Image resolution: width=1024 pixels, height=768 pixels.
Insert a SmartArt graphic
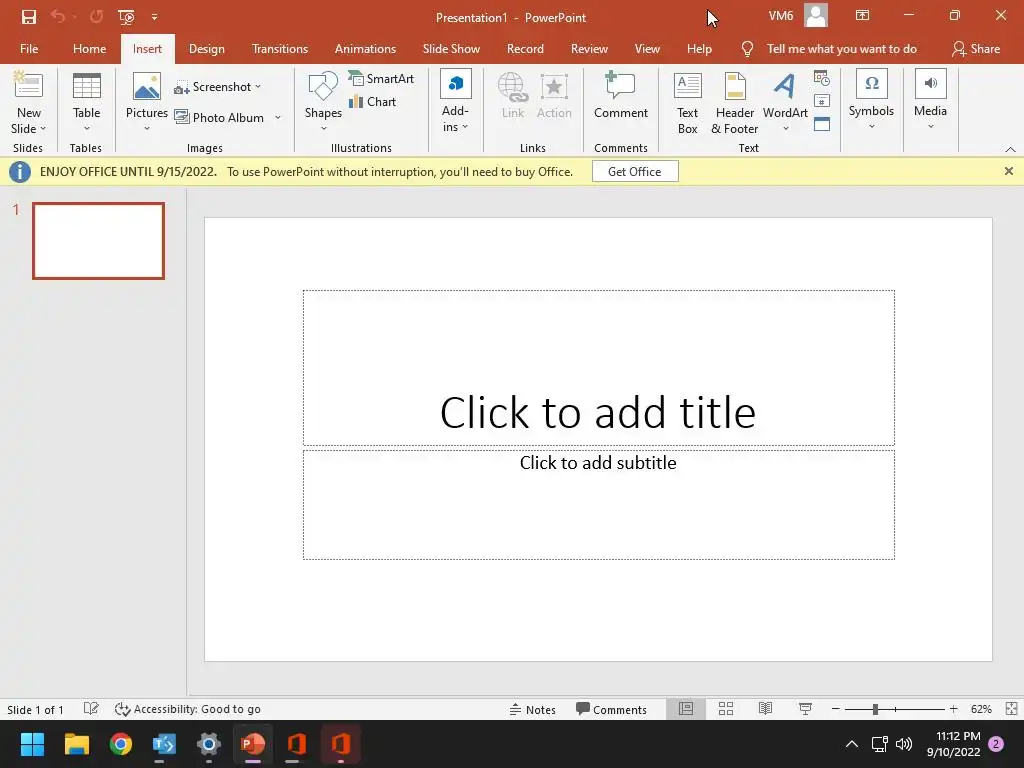point(381,78)
